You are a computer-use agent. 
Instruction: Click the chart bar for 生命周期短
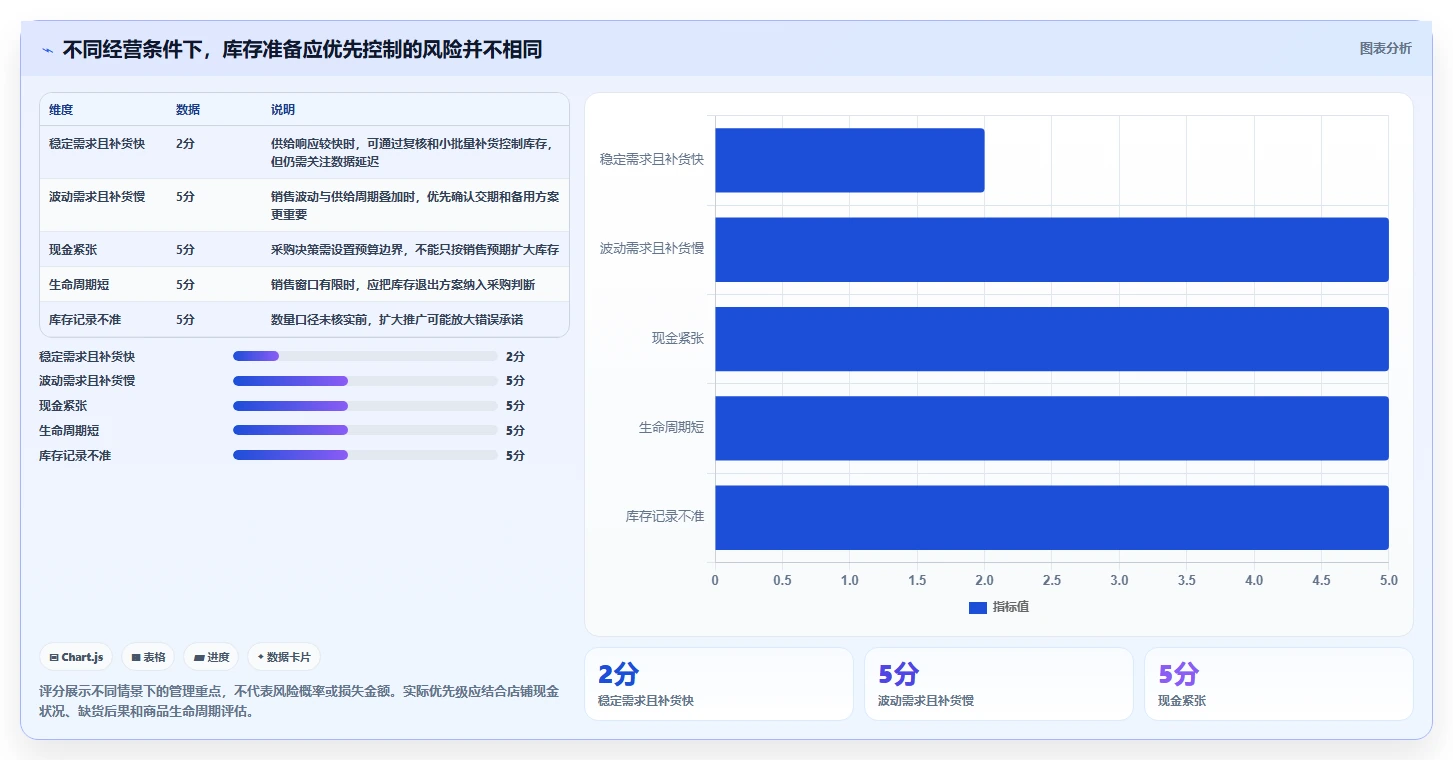pyautogui.click(x=1052, y=428)
